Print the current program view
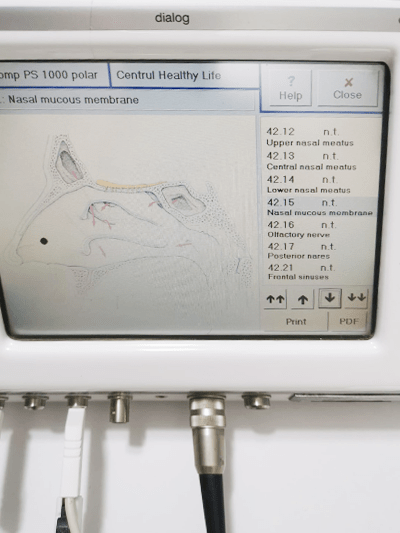 click(x=296, y=322)
